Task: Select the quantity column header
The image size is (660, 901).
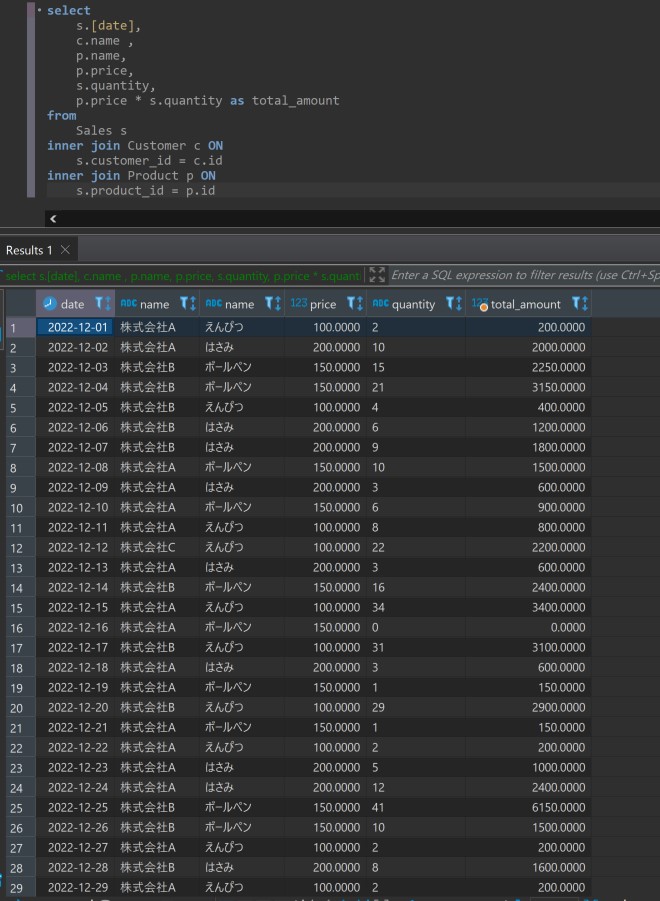Action: [412, 304]
